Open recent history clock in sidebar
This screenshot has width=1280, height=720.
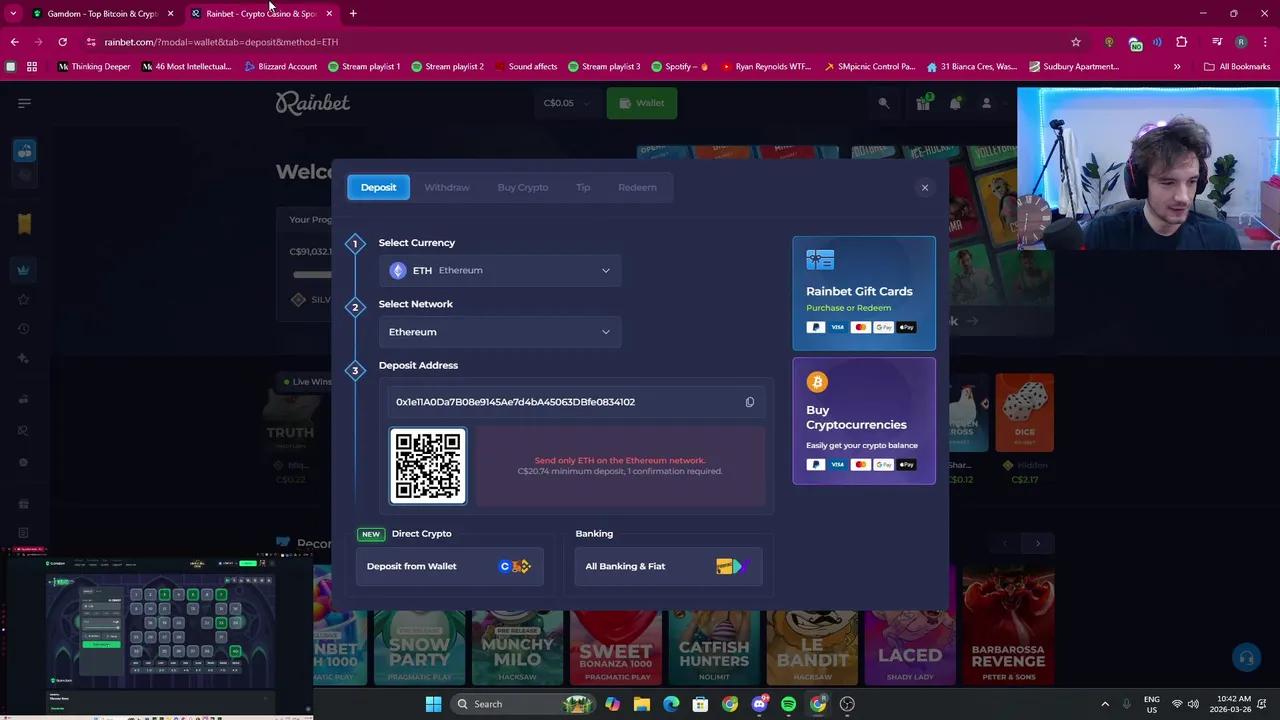tap(24, 329)
